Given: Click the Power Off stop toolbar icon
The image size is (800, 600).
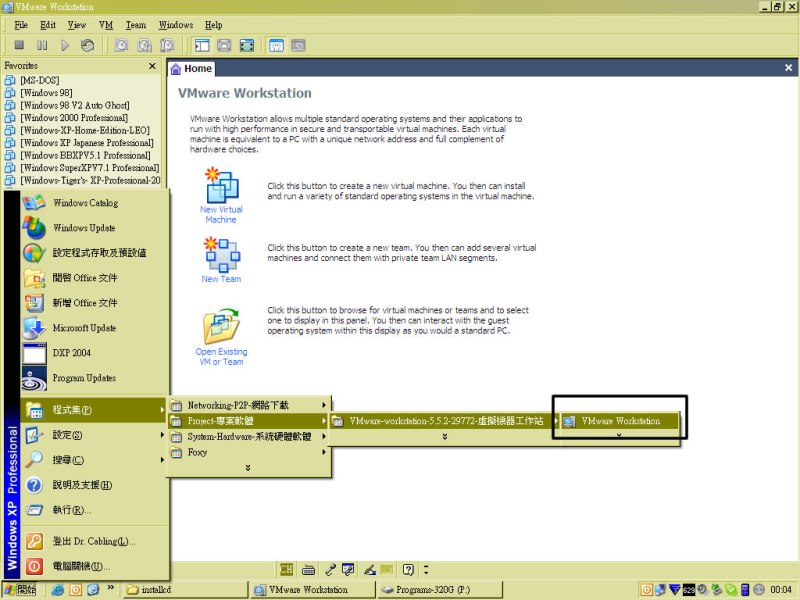Looking at the screenshot, I should click(x=19, y=45).
